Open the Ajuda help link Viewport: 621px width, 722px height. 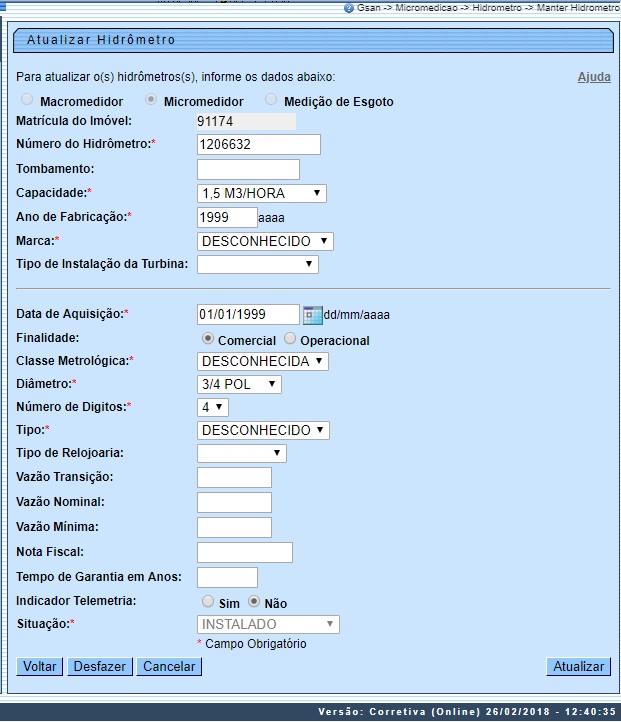click(x=594, y=77)
